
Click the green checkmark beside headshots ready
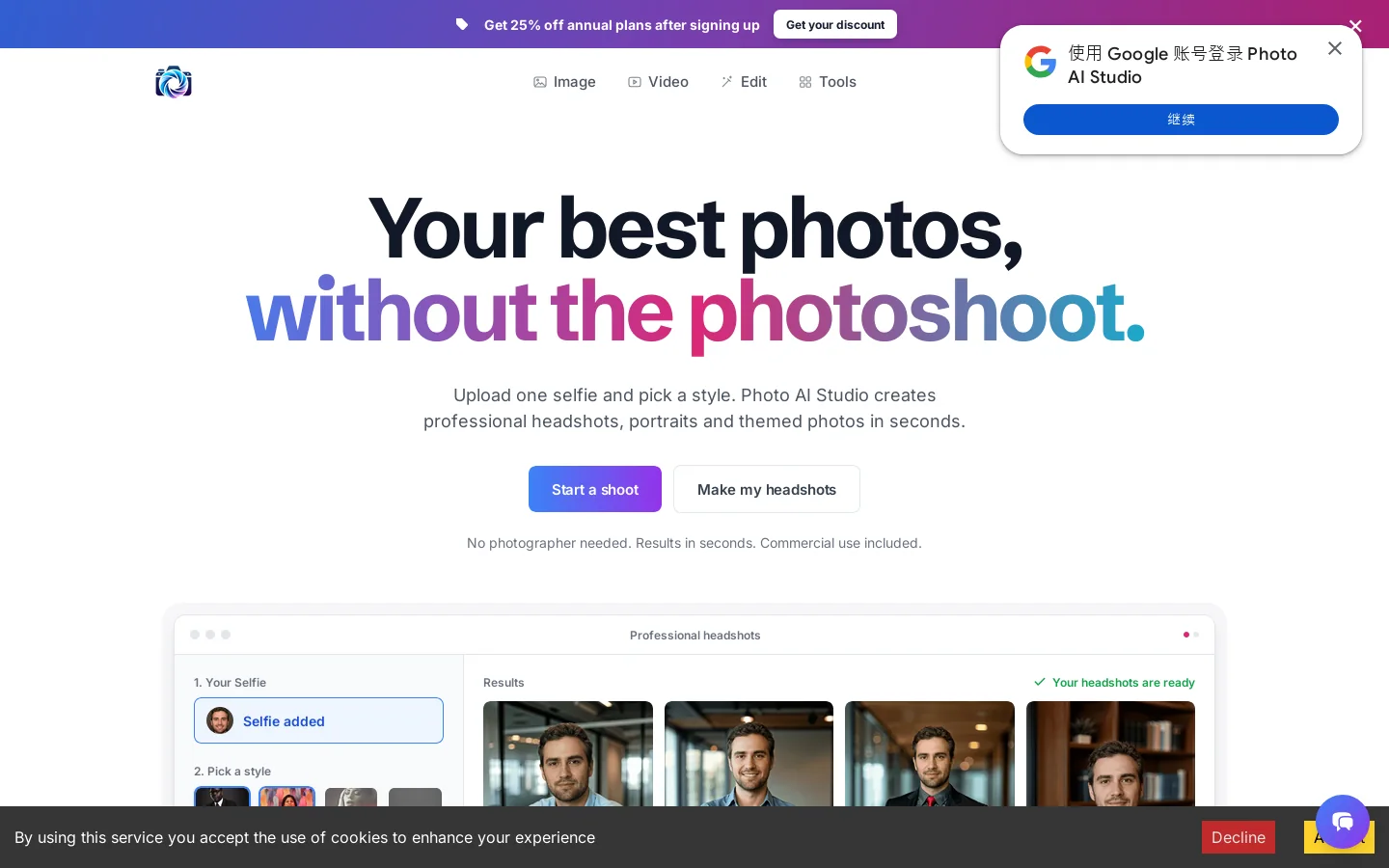[1040, 682]
